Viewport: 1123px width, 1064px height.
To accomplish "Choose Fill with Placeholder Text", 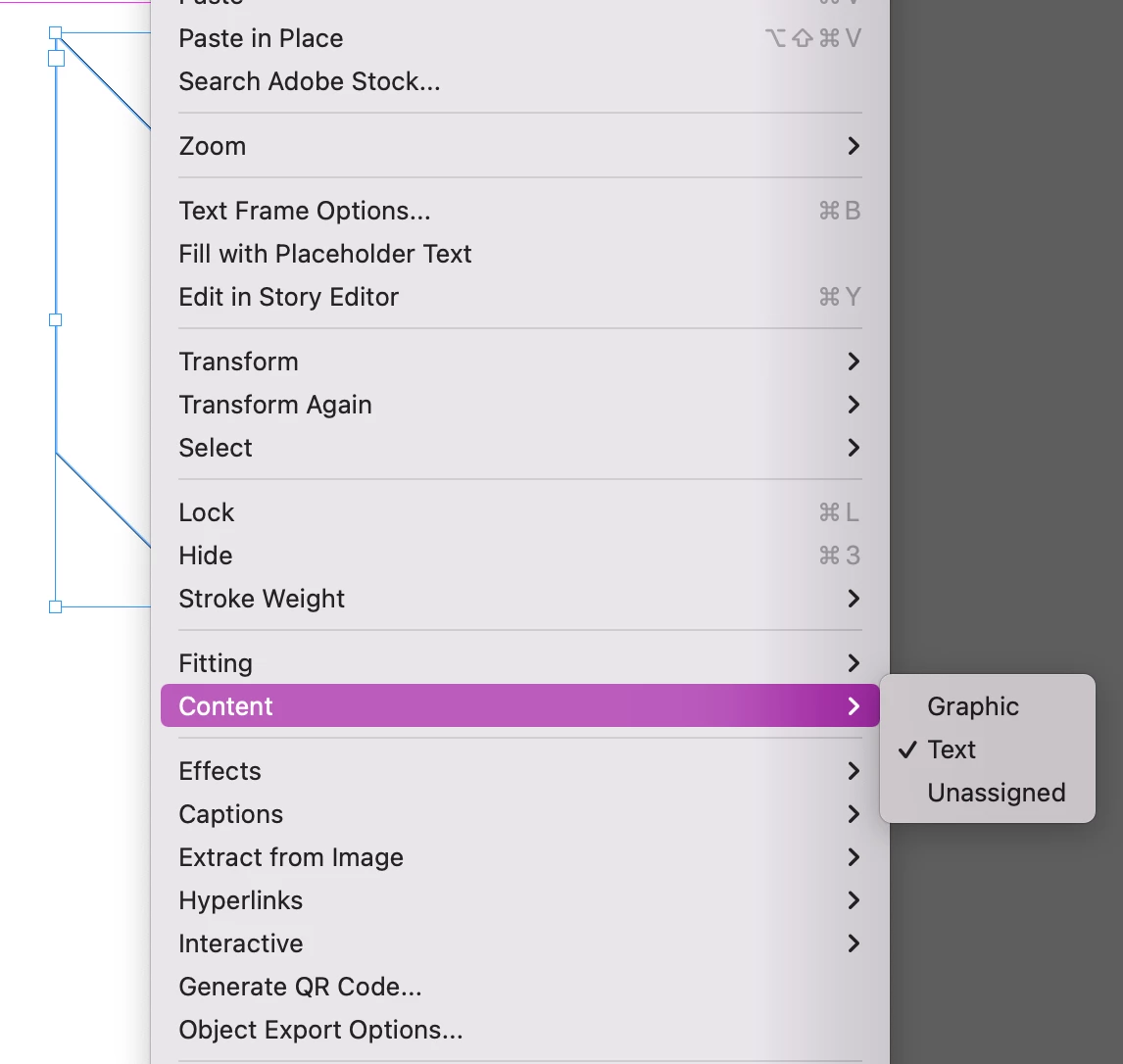I will pyautogui.click(x=325, y=254).
